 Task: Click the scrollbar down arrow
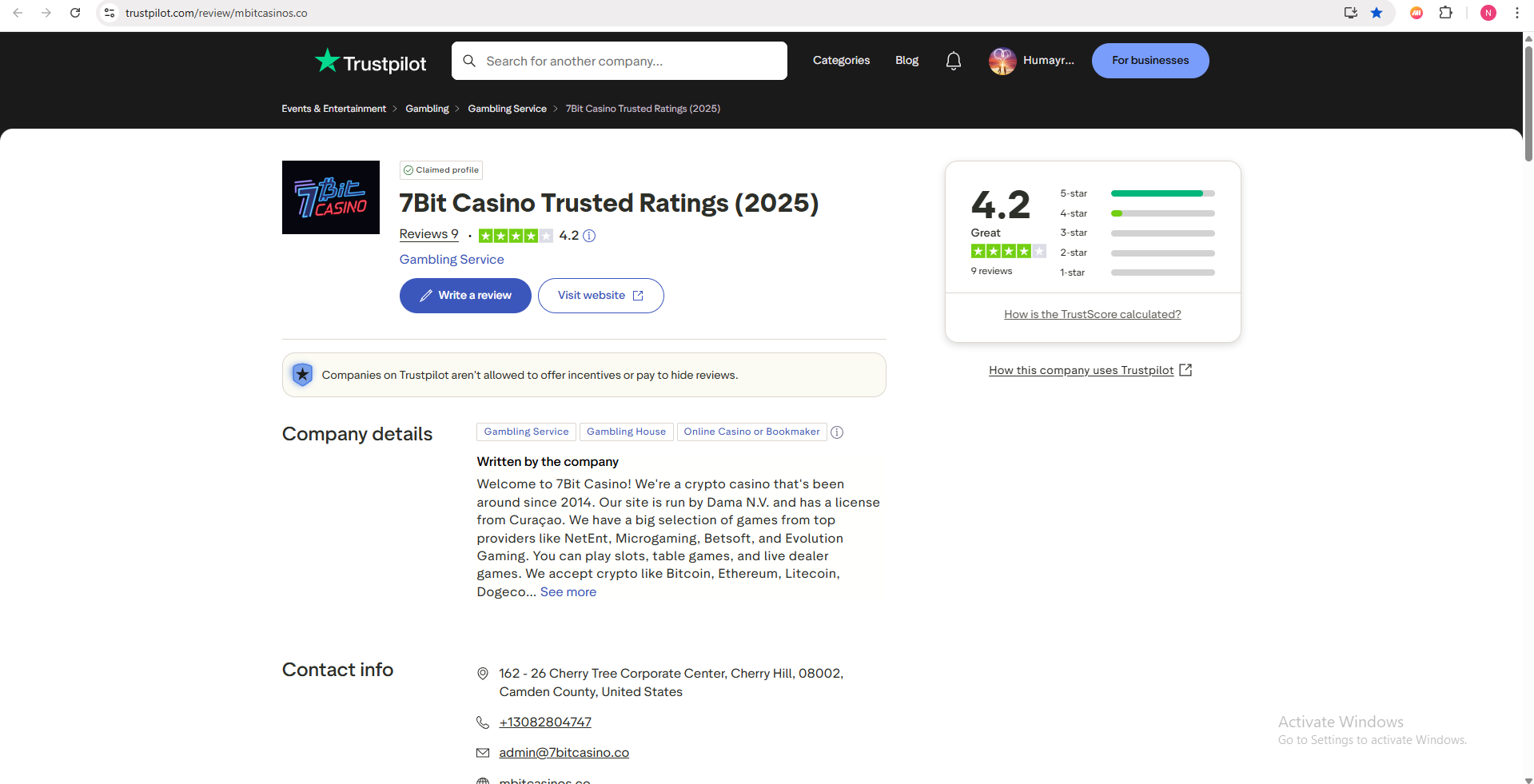[x=1528, y=779]
